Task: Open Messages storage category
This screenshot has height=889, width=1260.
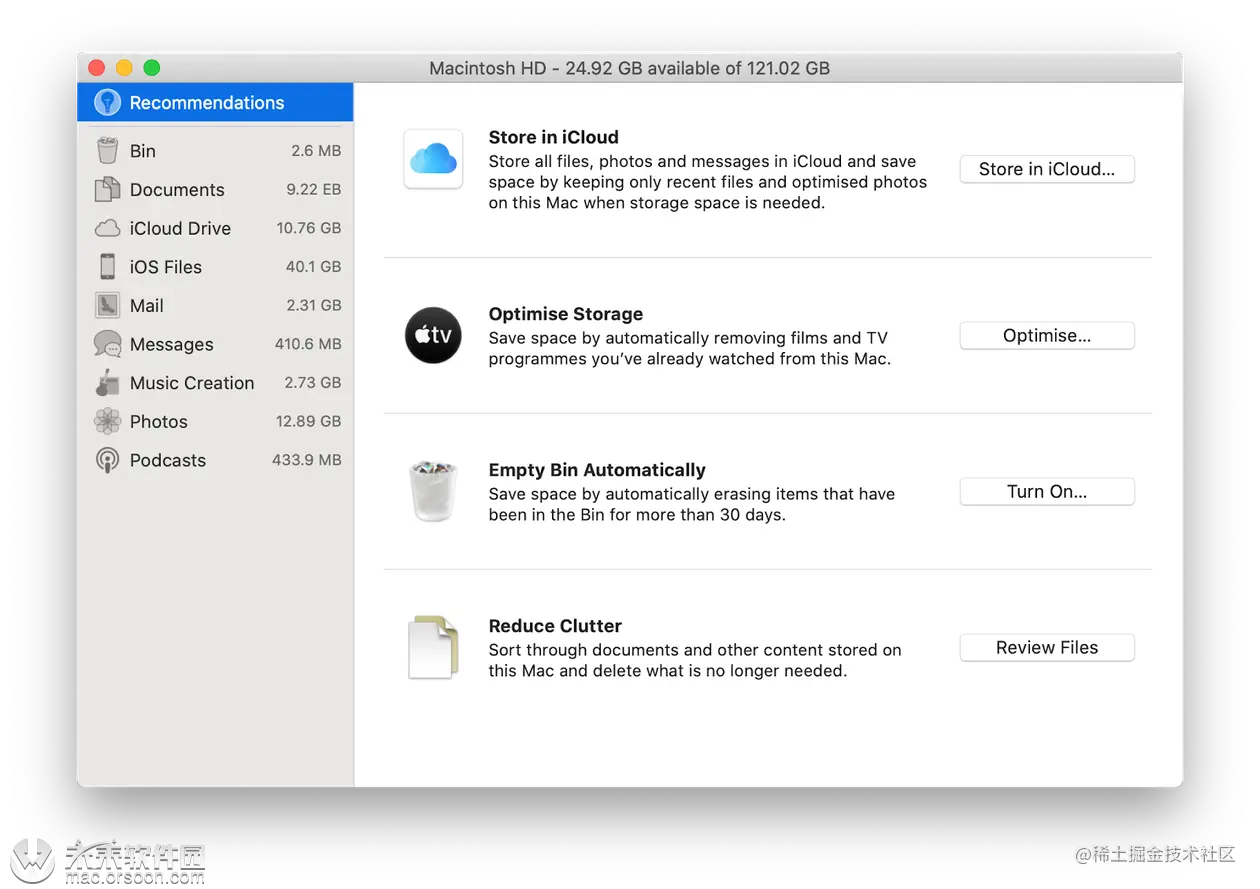Action: (215, 344)
